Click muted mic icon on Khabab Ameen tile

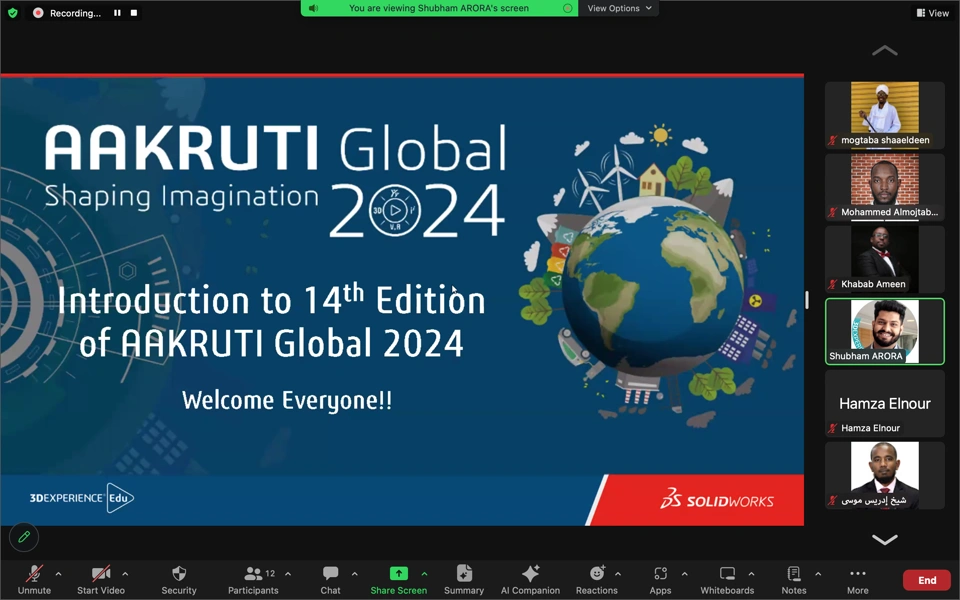tap(832, 284)
